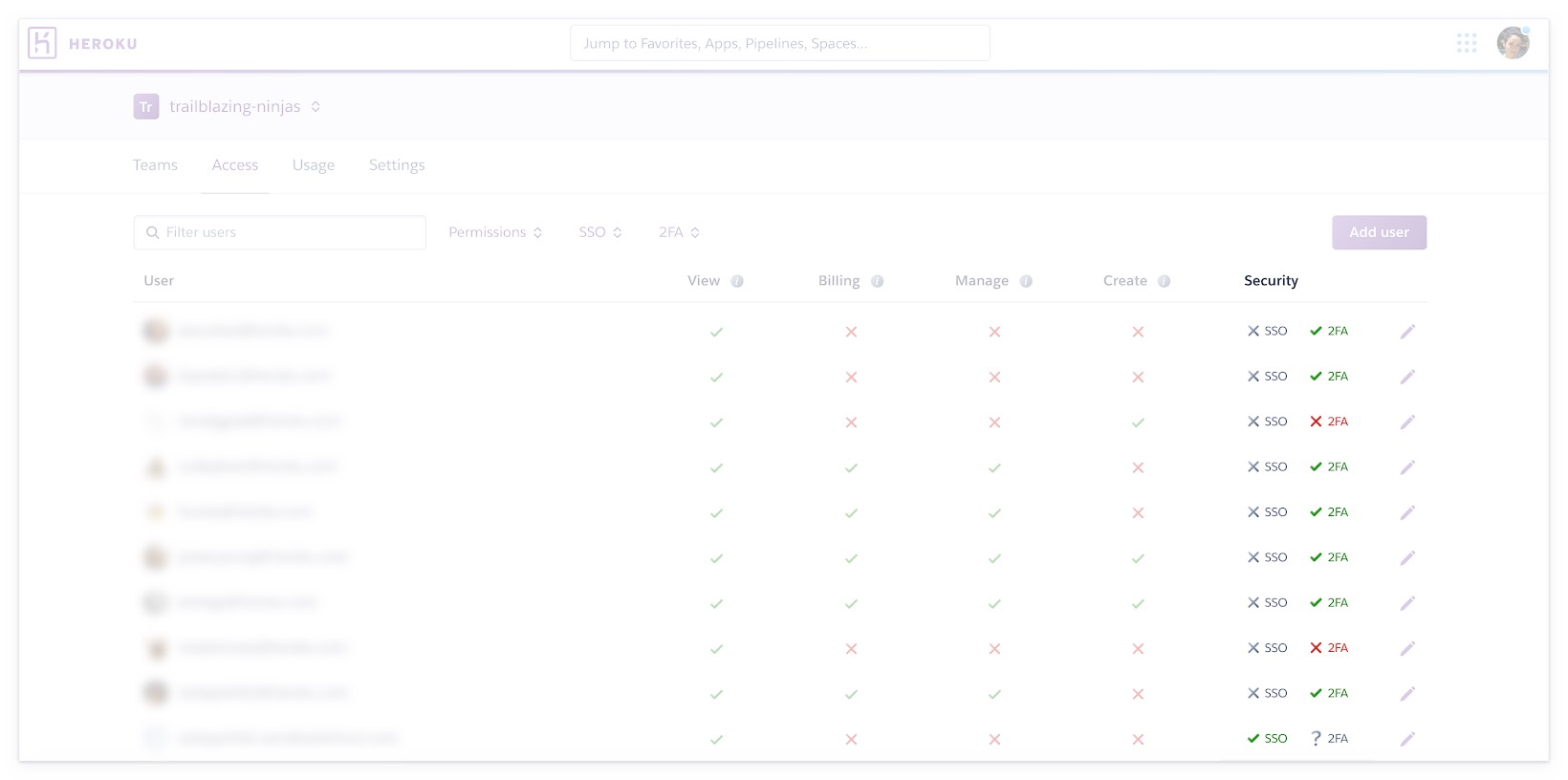Click the Heroku logo icon
Image resolution: width=1568 pixels, height=780 pixels.
42,43
